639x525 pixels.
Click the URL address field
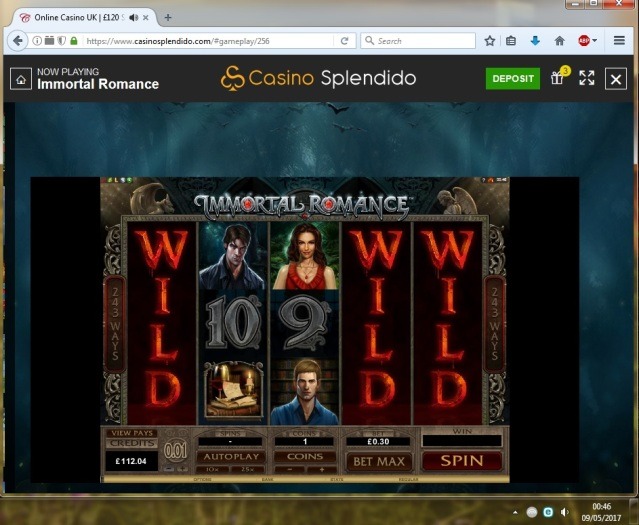pyautogui.click(x=208, y=41)
